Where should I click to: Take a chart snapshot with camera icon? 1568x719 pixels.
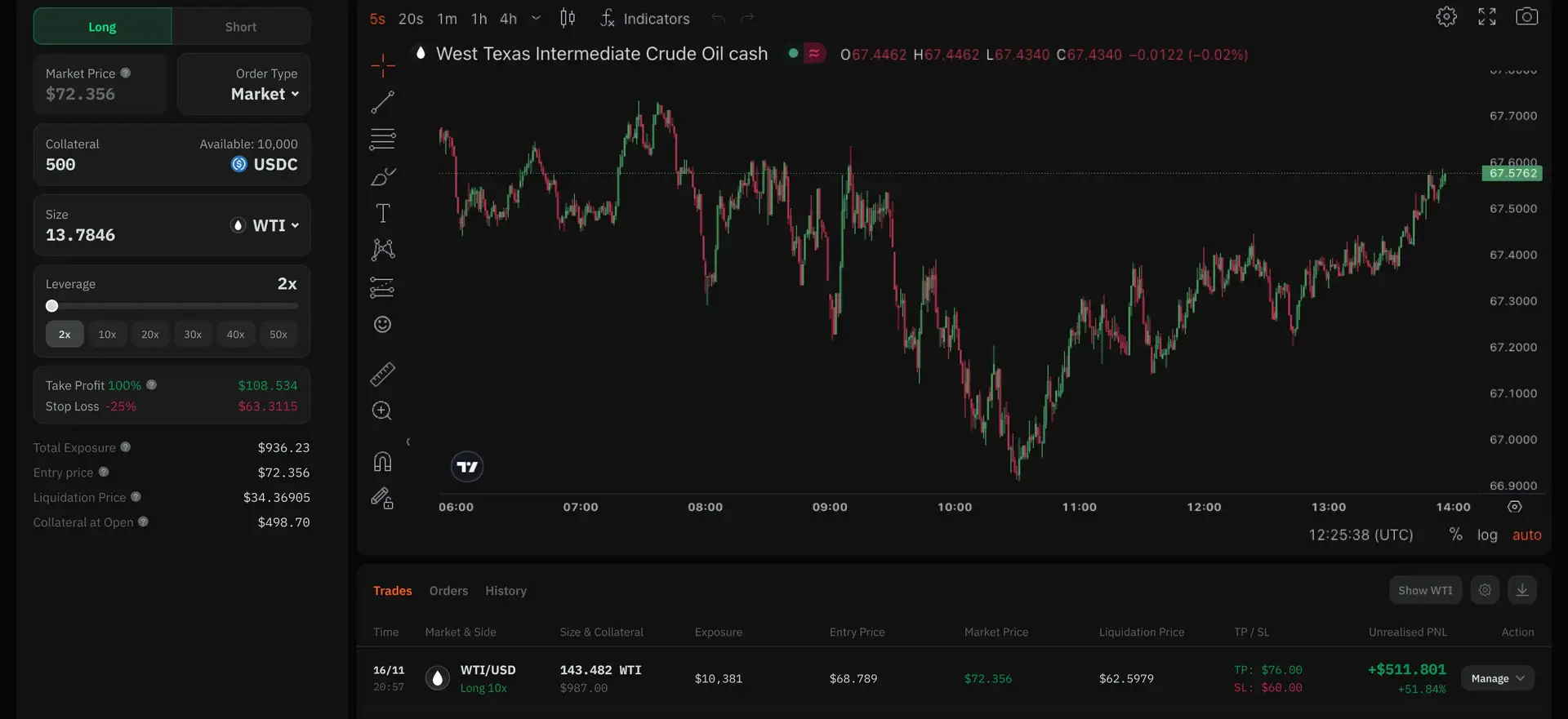1526,17
